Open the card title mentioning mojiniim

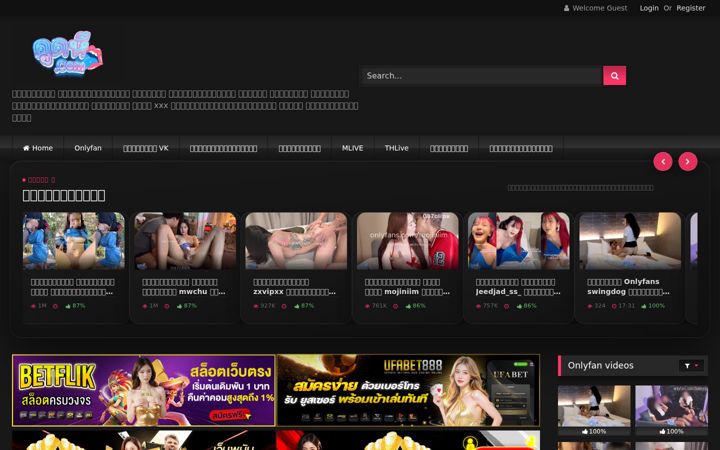pyautogui.click(x=407, y=287)
